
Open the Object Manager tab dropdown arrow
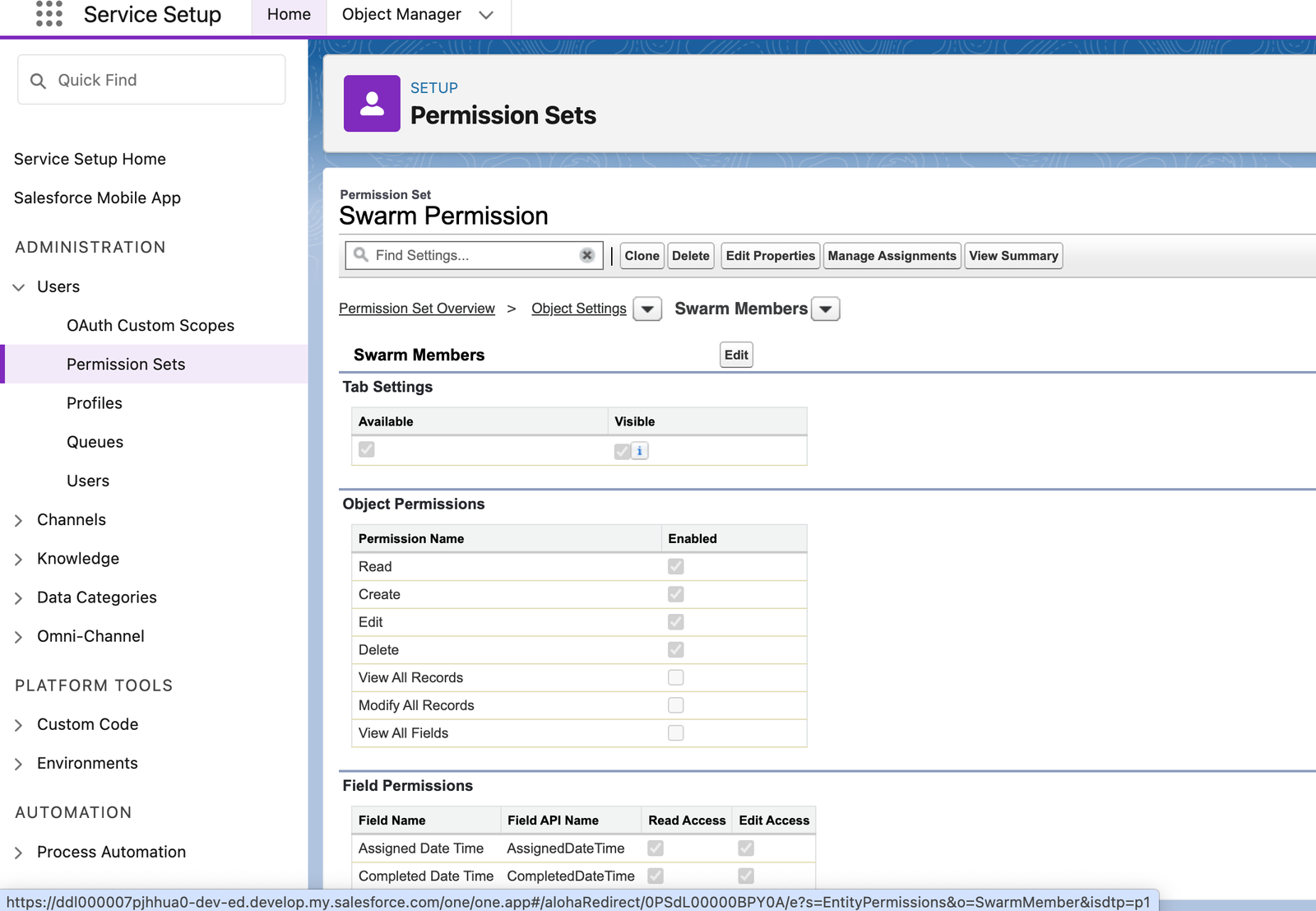(x=486, y=15)
